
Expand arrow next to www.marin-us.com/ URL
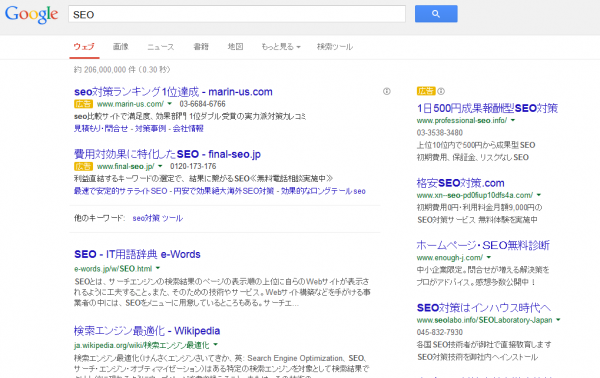click(170, 104)
